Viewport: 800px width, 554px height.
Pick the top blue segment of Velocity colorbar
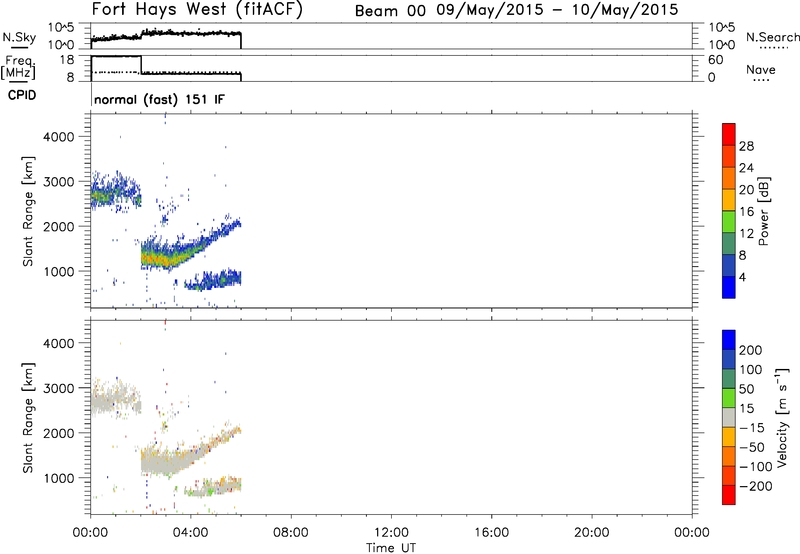[729, 340]
